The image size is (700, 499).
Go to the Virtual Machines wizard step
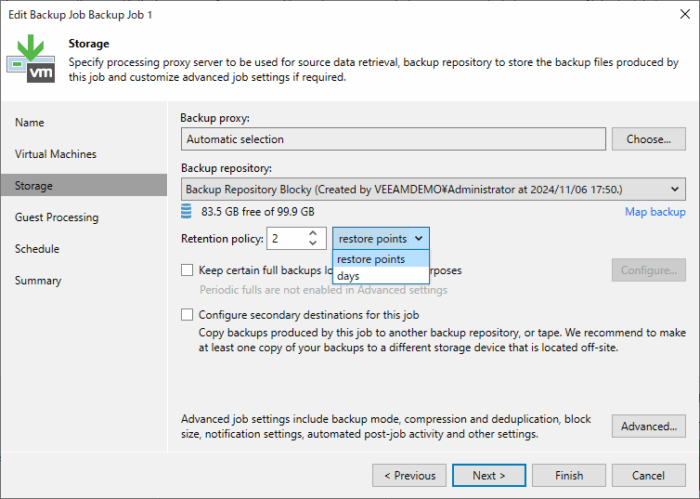[x=84, y=154]
